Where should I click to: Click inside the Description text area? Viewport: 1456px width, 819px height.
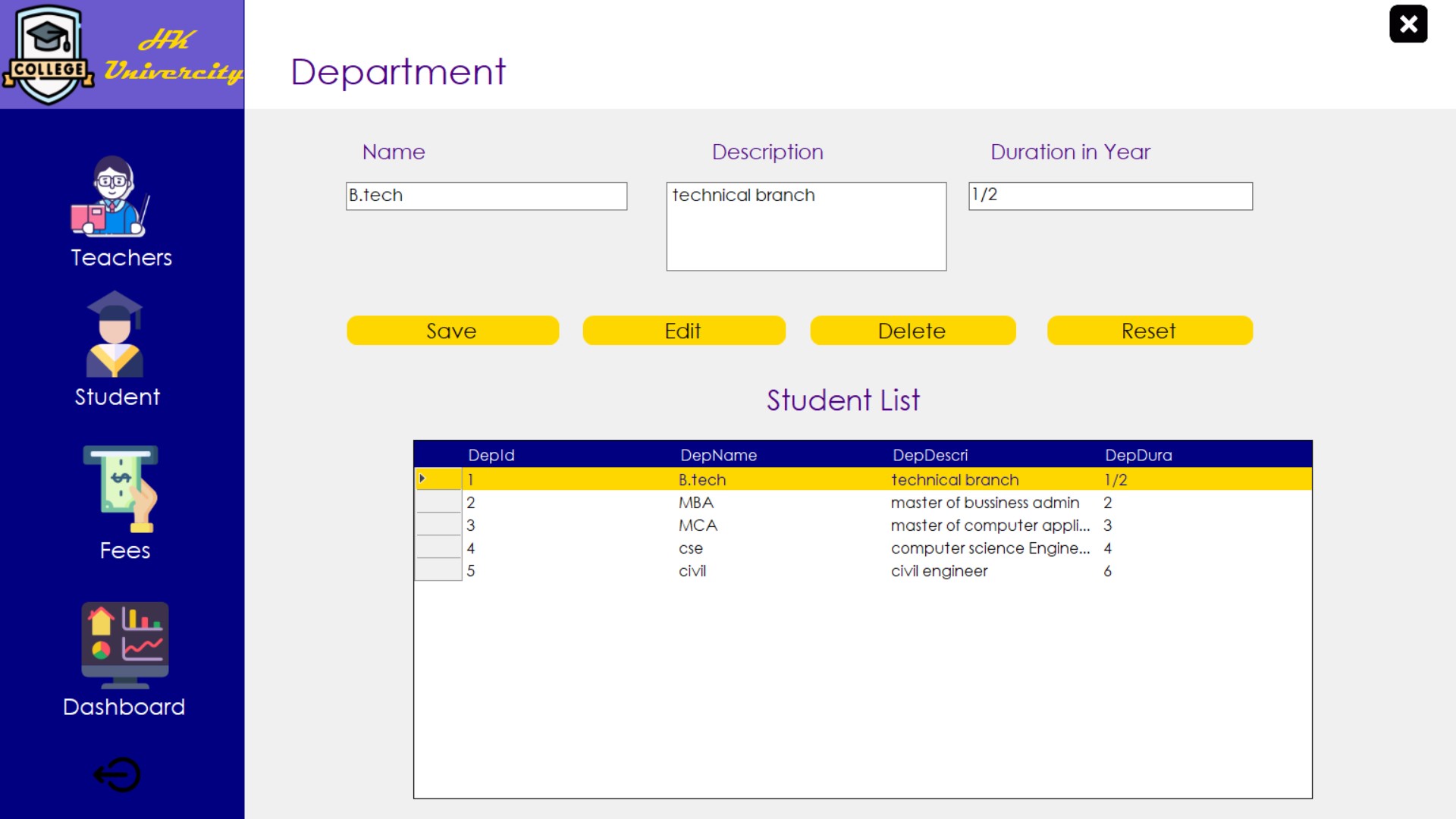tap(805, 226)
